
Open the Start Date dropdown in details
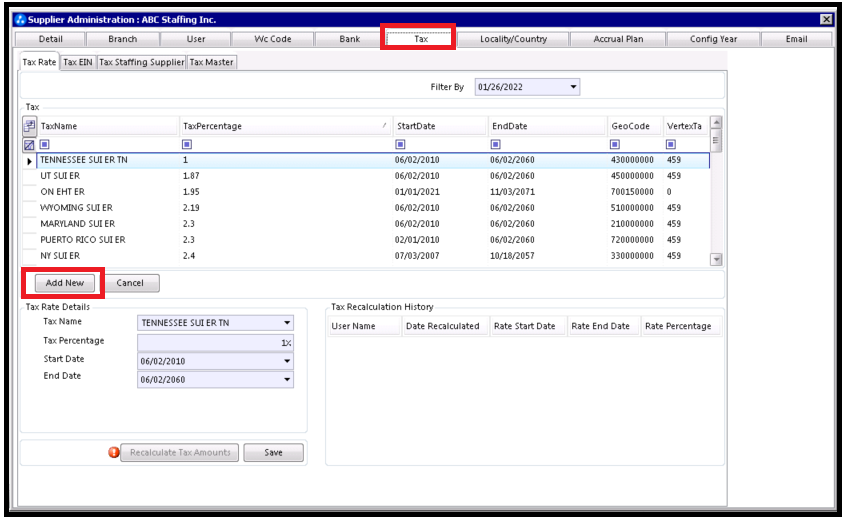[x=287, y=361]
